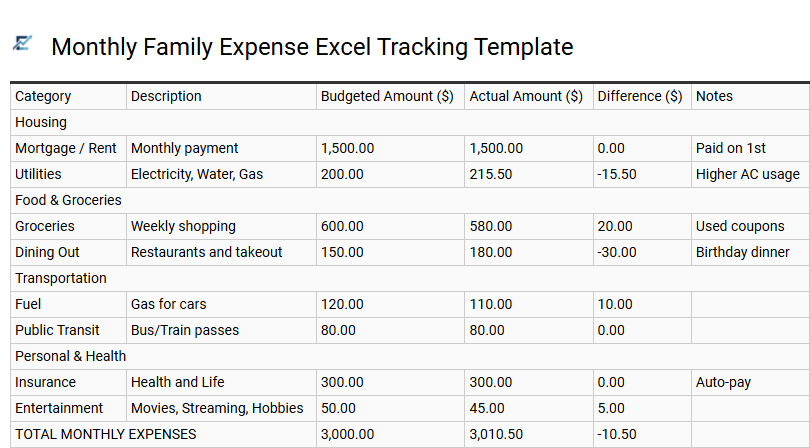Click the Paid on 1st note
This screenshot has width=810, height=448.
(751, 148)
